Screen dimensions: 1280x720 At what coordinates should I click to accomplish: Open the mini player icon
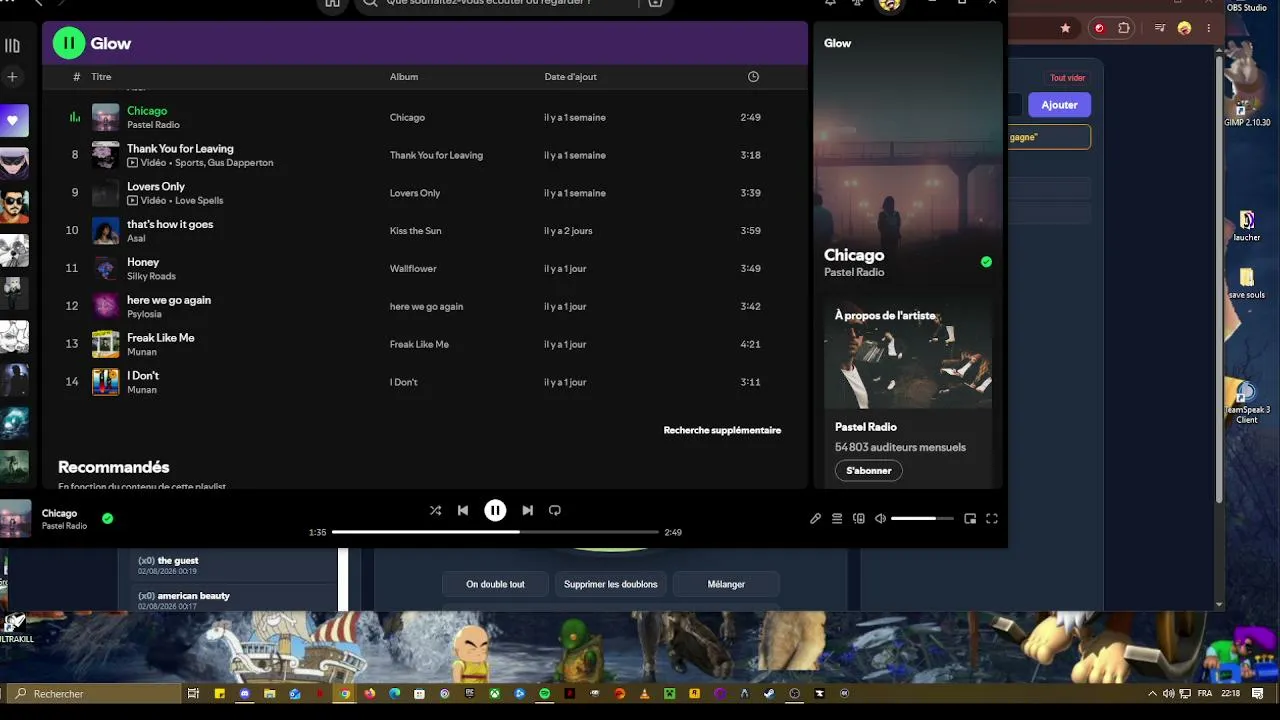click(970, 518)
